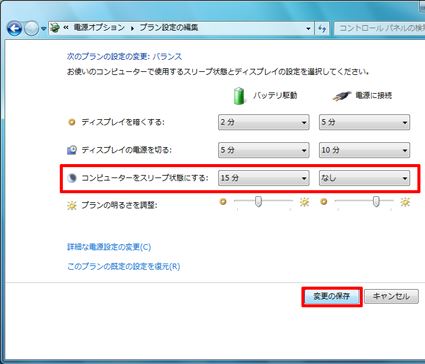Image resolution: width=425 pixels, height=364 pixels.
Task: Open battery dim display dropdown showing 2 分
Action: 264,122
